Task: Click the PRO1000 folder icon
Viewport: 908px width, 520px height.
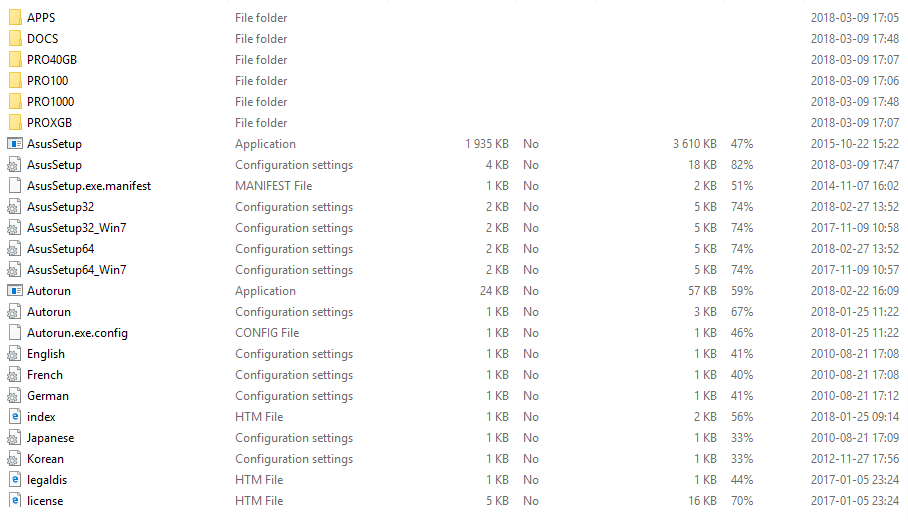Action: coord(15,102)
